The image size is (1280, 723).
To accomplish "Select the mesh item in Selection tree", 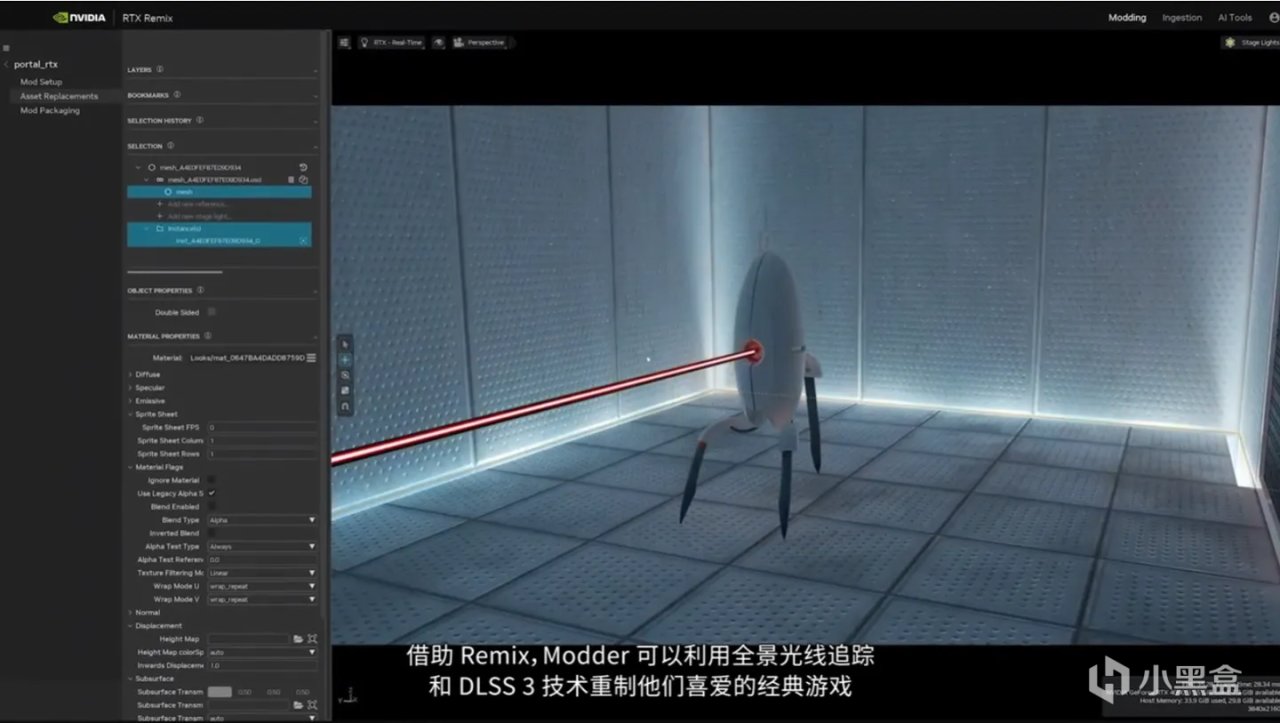I will [219, 192].
